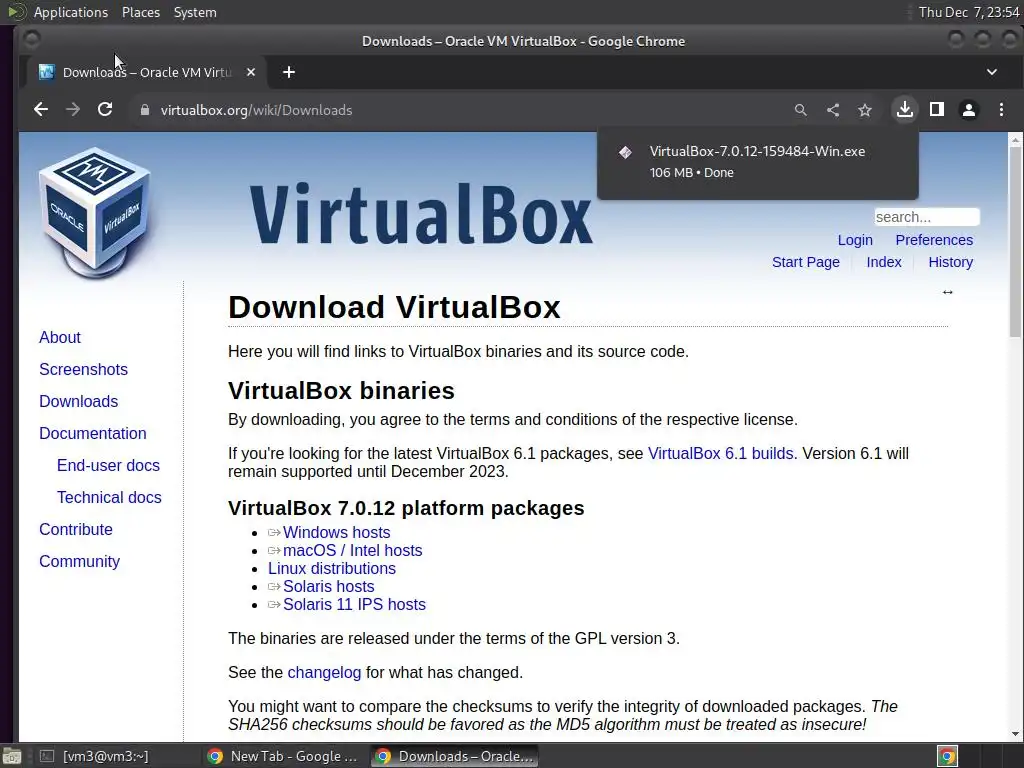
Task: Open the Chrome downloads tray icon
Action: click(904, 110)
